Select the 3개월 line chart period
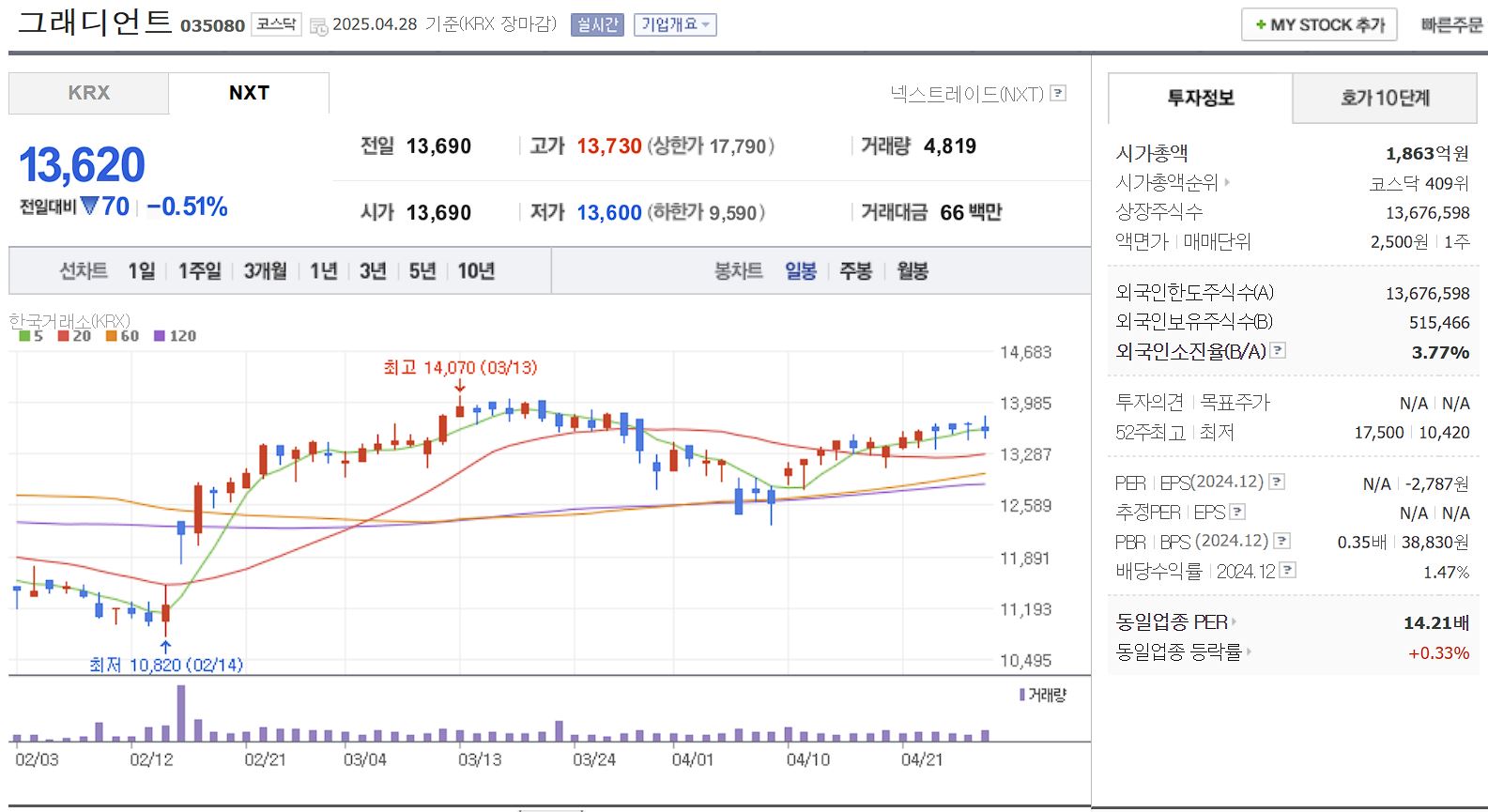1488x812 pixels. [266, 271]
